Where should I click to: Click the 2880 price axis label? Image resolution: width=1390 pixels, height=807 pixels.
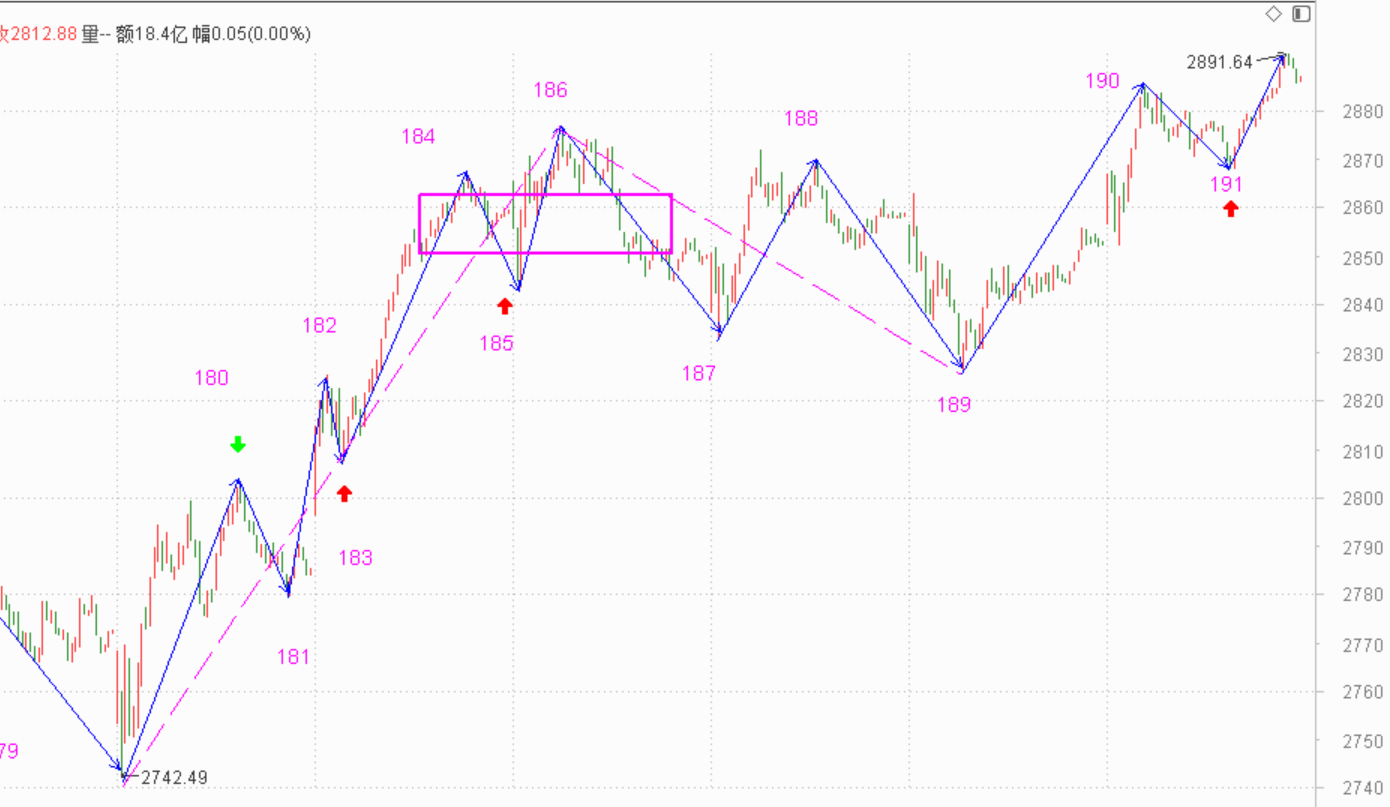(x=1363, y=111)
